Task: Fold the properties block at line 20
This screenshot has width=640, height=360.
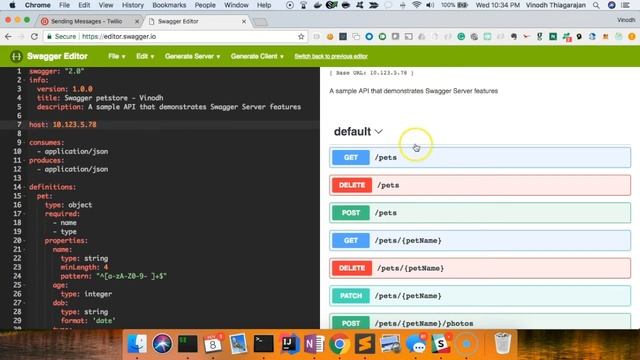Action: pos(24,240)
